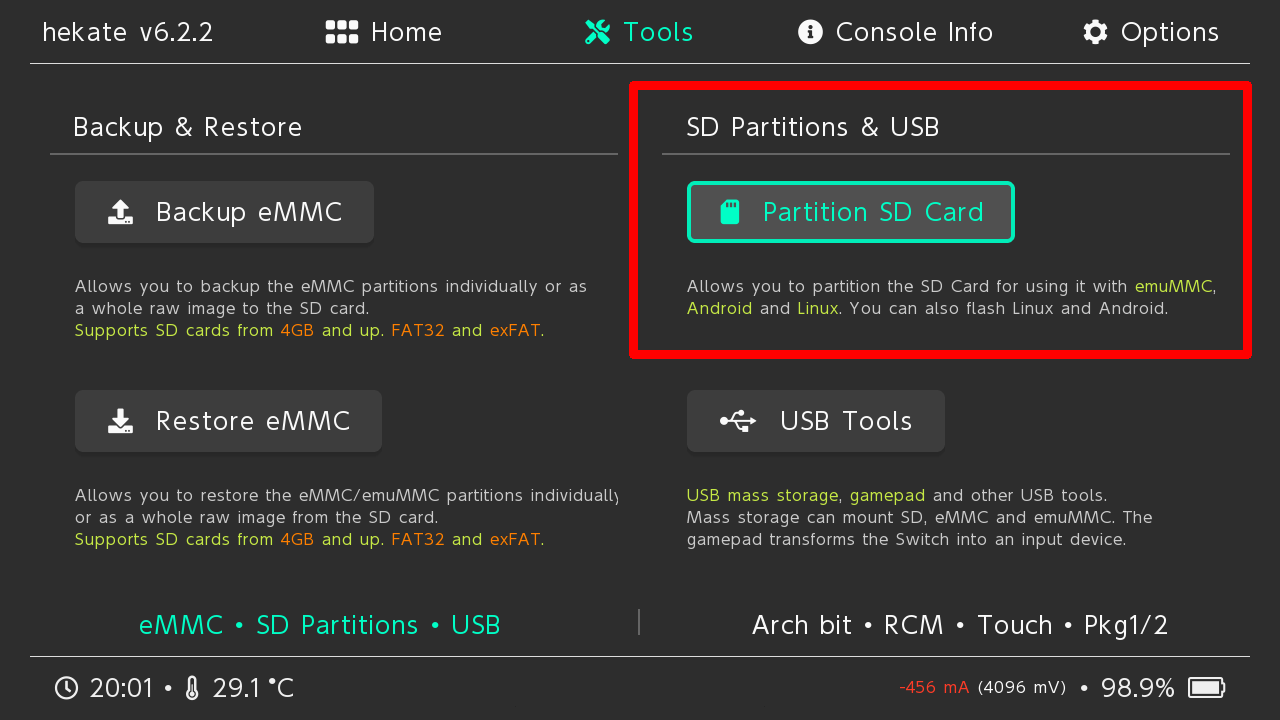The image size is (1280, 720).
Task: Switch to eMMC • SD Partitions • USB page
Action: (x=320, y=625)
